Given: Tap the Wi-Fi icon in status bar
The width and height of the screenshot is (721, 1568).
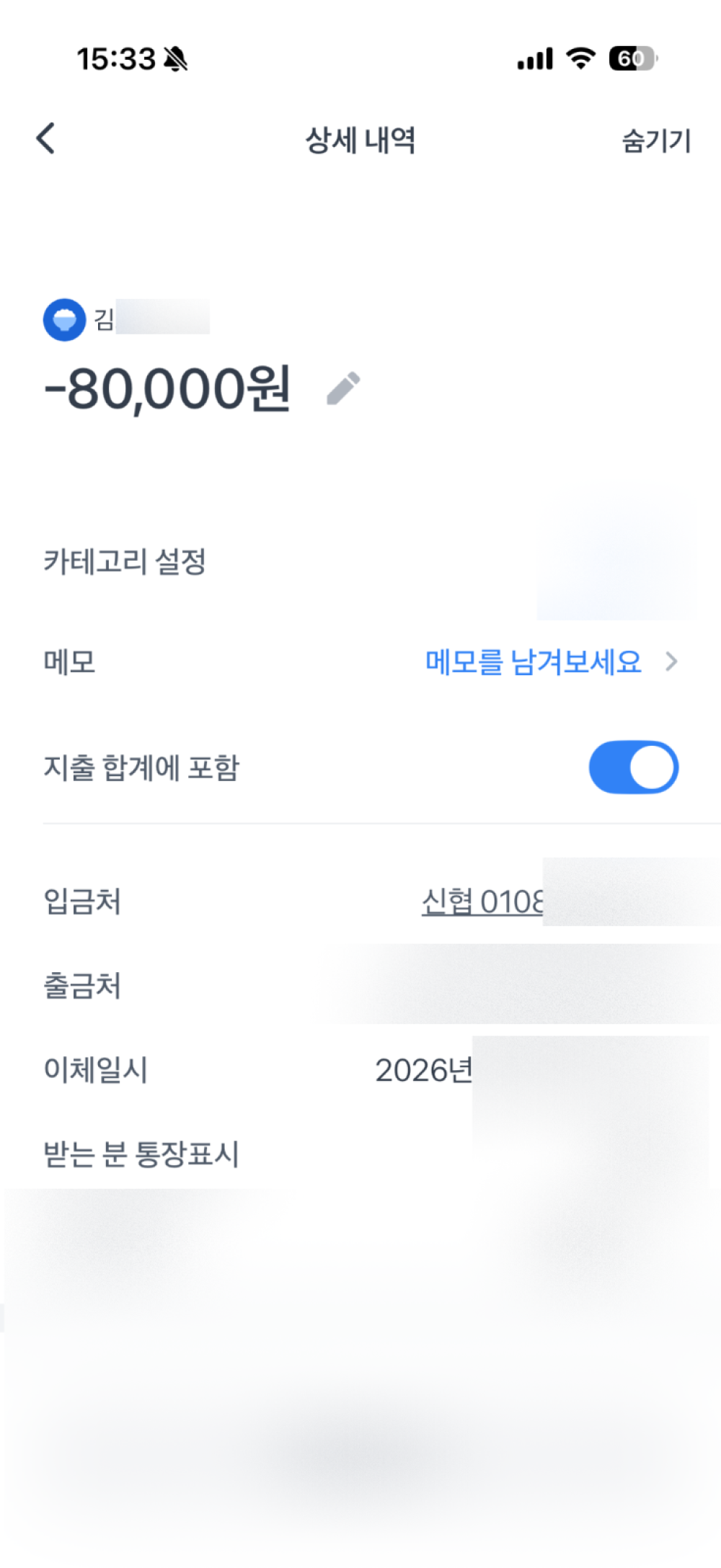Looking at the screenshot, I should [580, 58].
